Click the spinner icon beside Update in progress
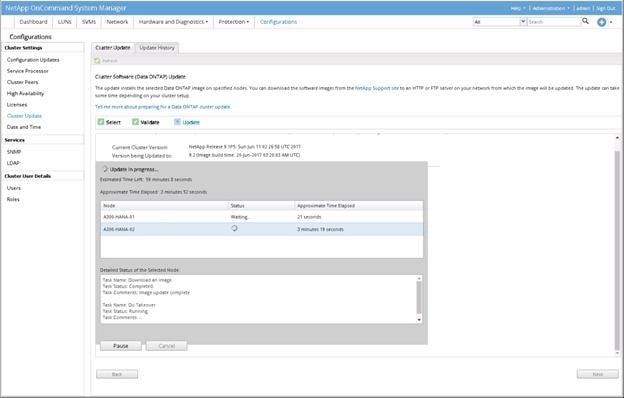Viewport: 624px width, 398px height. (x=105, y=169)
